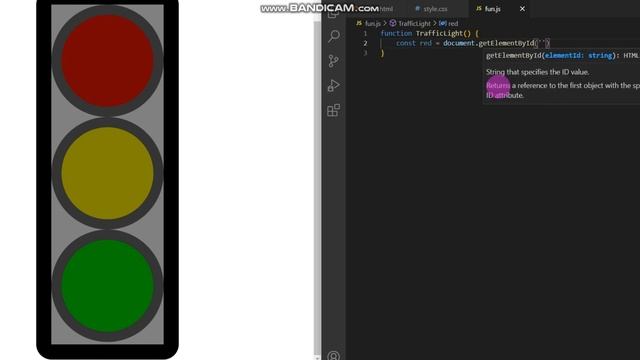Close the fun.js tab
This screenshot has width=640, height=360.
click(x=522, y=9)
